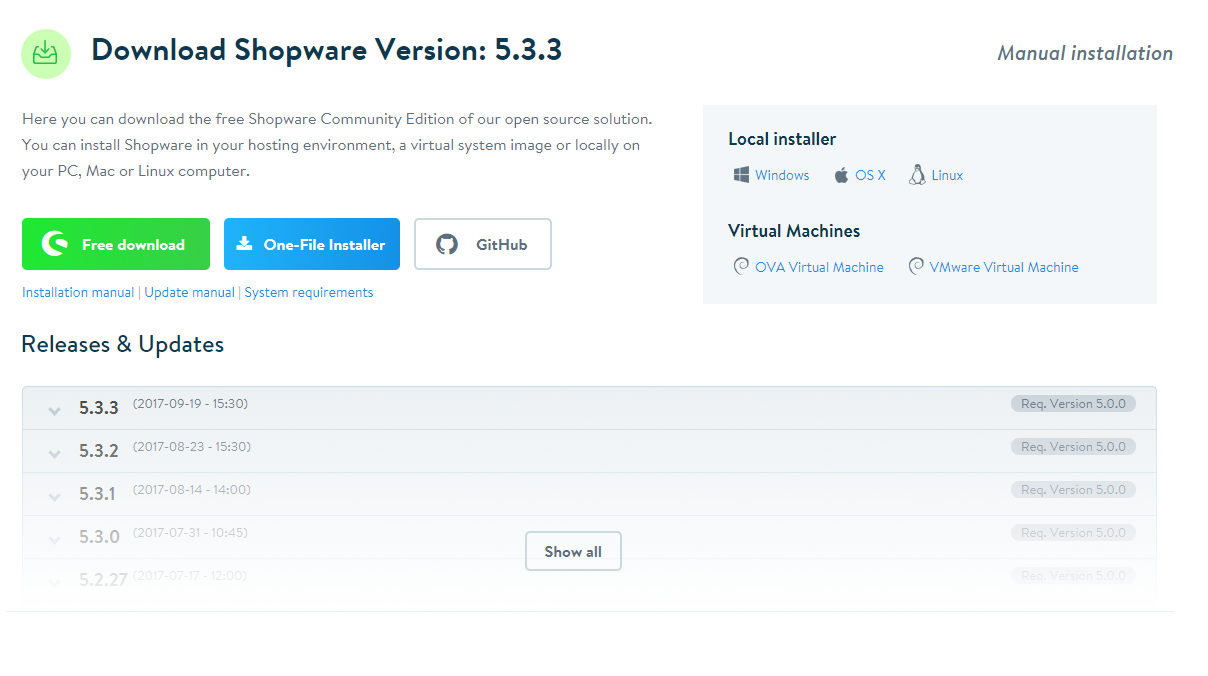Screen dimensions: 1208x676
Task: Open the Installation manual link
Action: pyautogui.click(x=78, y=292)
